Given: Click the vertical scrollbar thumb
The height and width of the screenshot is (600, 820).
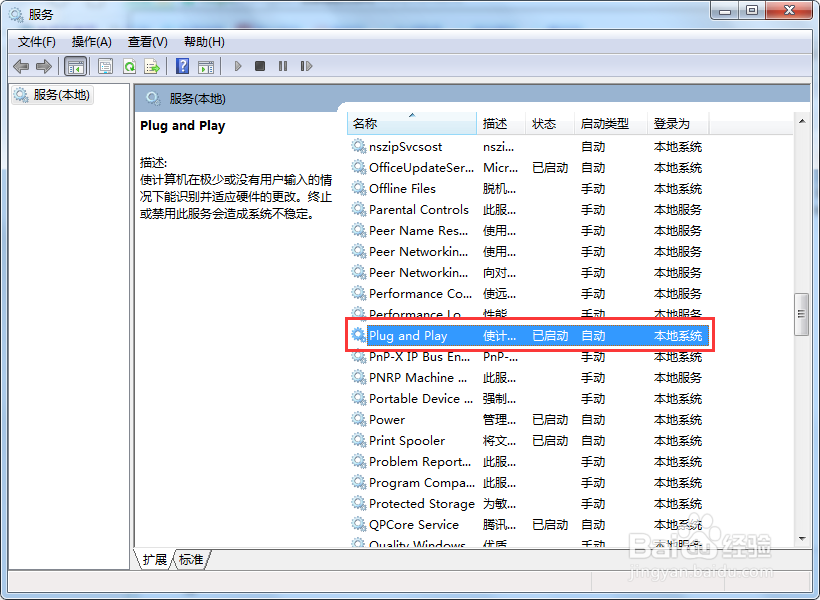Looking at the screenshot, I should click(801, 314).
